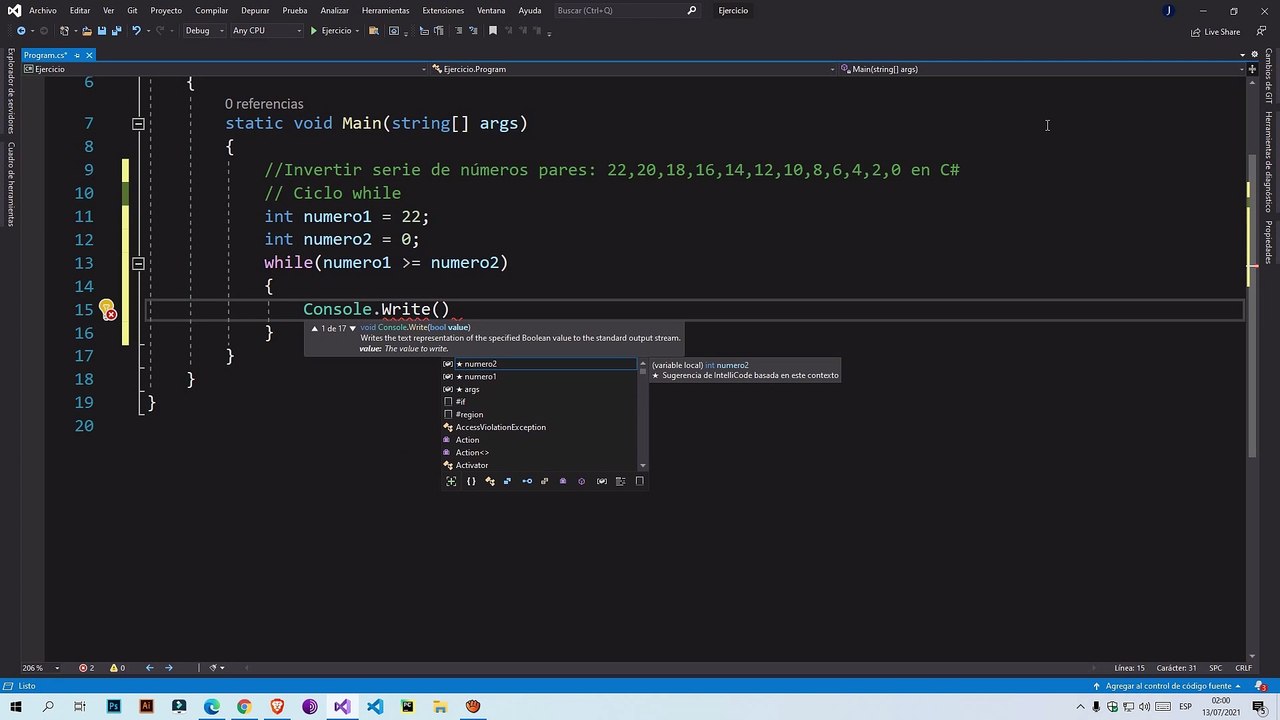Toggle the classes filter in IntelliSense bar

(x=490, y=481)
